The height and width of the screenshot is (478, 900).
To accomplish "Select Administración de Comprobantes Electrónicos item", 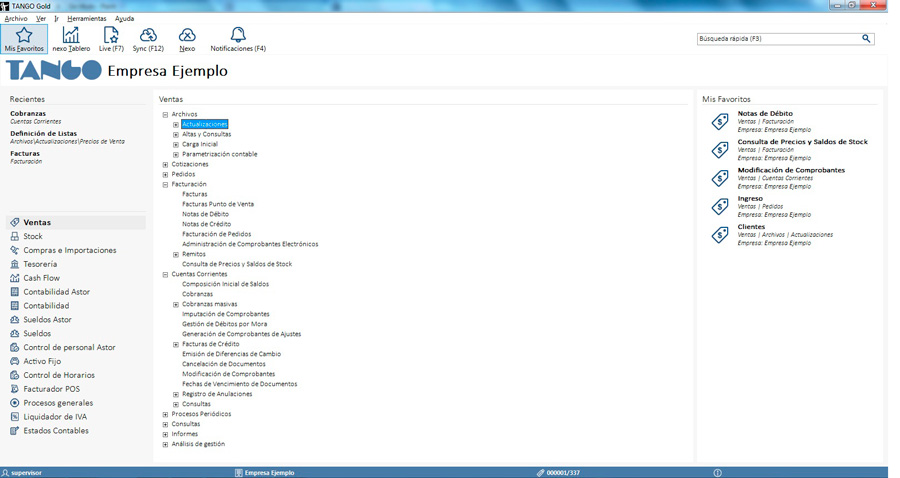I will click(x=250, y=244).
